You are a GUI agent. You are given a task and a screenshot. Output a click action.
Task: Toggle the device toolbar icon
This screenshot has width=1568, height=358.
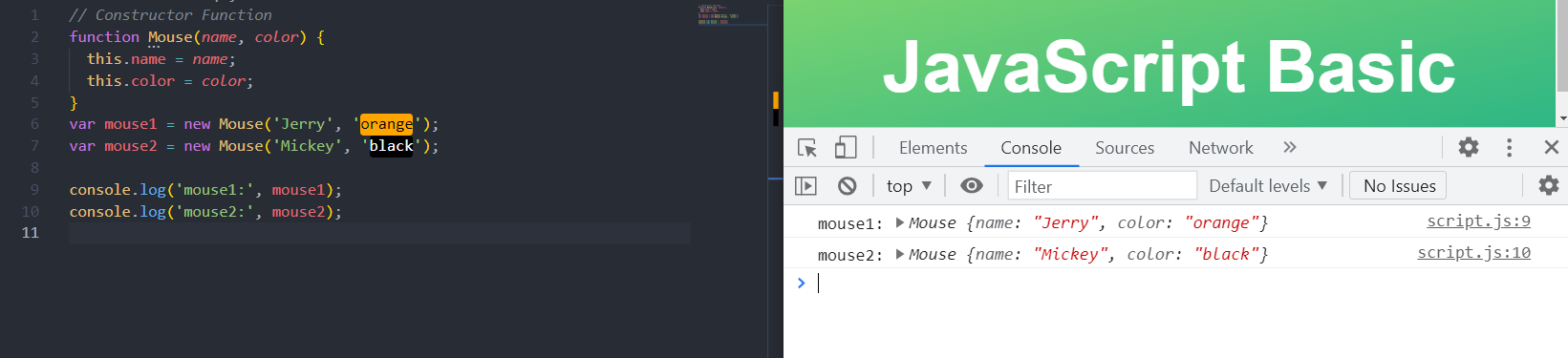tap(845, 147)
